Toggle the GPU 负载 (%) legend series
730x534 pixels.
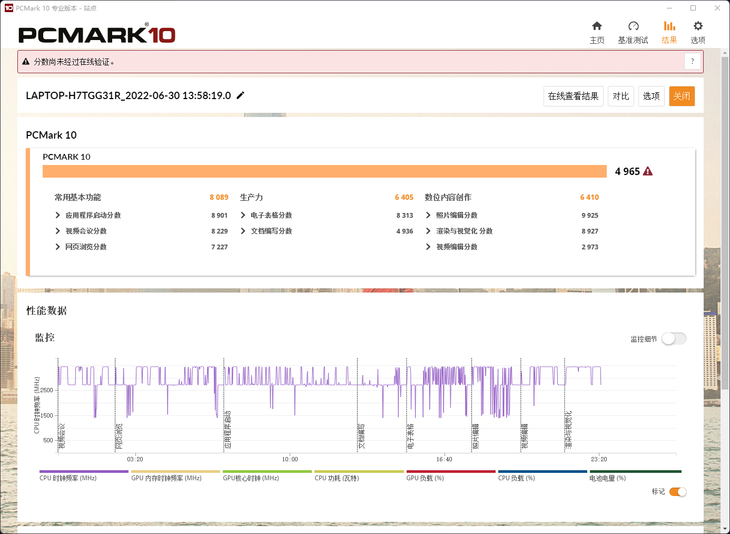(450, 478)
